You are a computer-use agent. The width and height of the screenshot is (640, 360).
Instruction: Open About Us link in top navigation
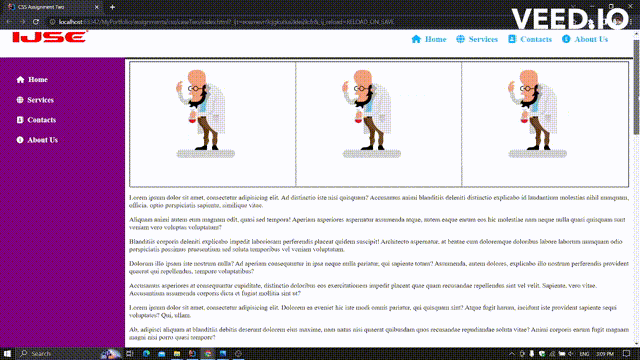[x=591, y=39]
